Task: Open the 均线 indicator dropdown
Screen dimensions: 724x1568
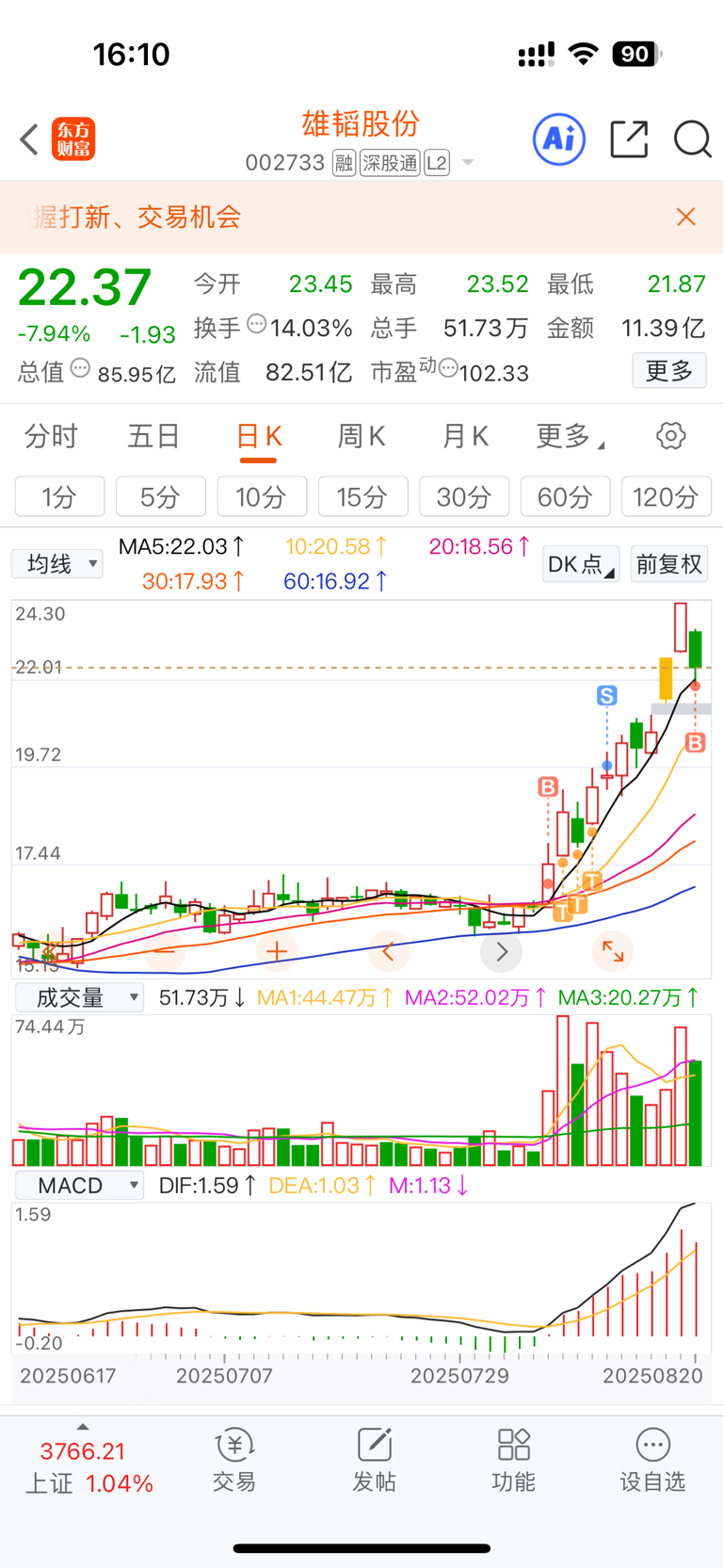Action: coord(57,564)
